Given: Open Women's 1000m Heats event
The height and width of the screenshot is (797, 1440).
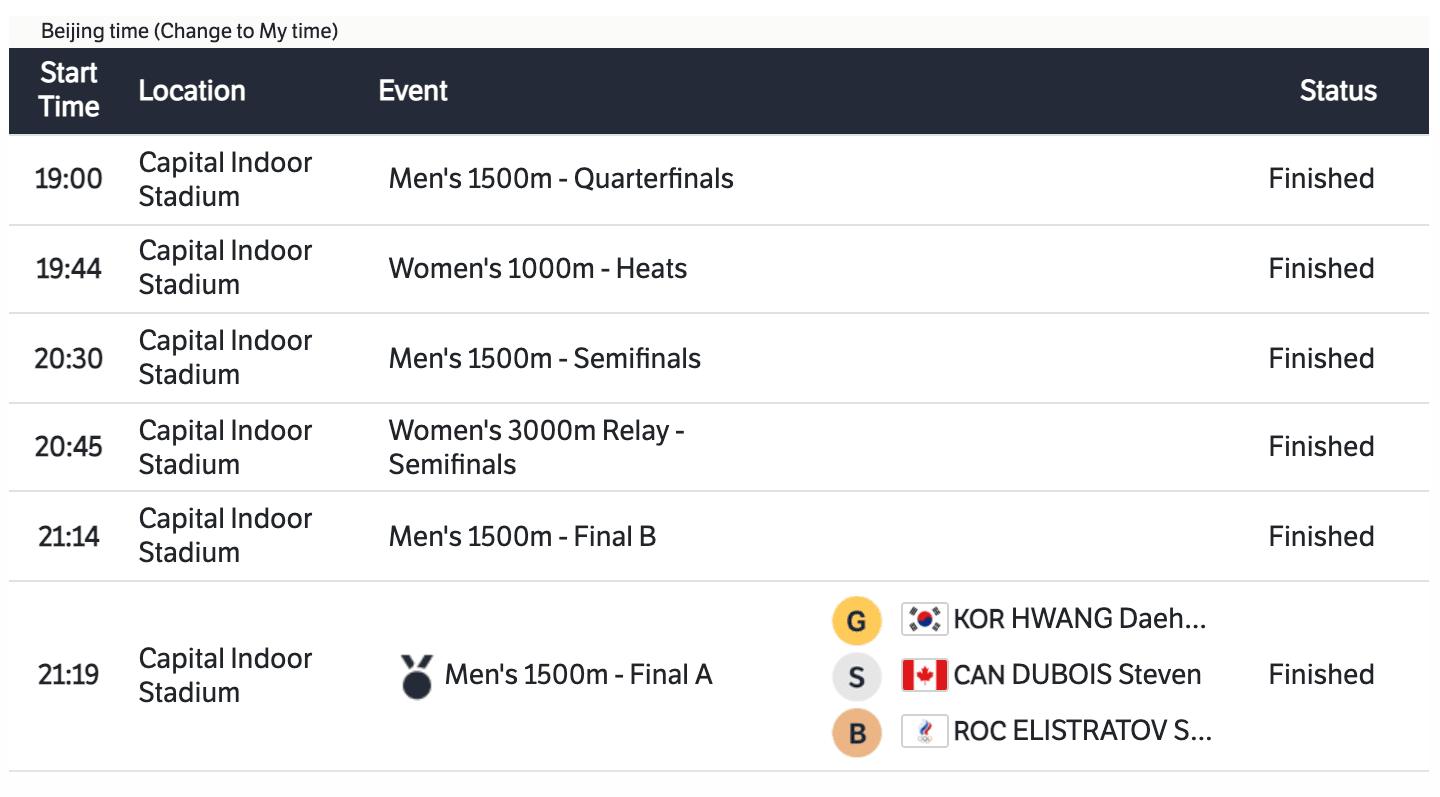Looking at the screenshot, I should tap(538, 269).
